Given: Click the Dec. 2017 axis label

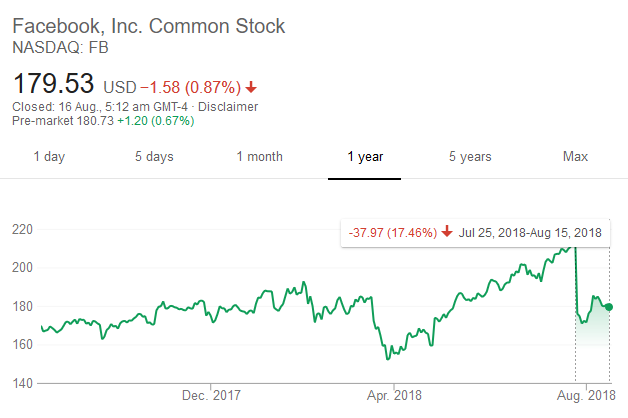Looking at the screenshot, I should pos(210,394).
